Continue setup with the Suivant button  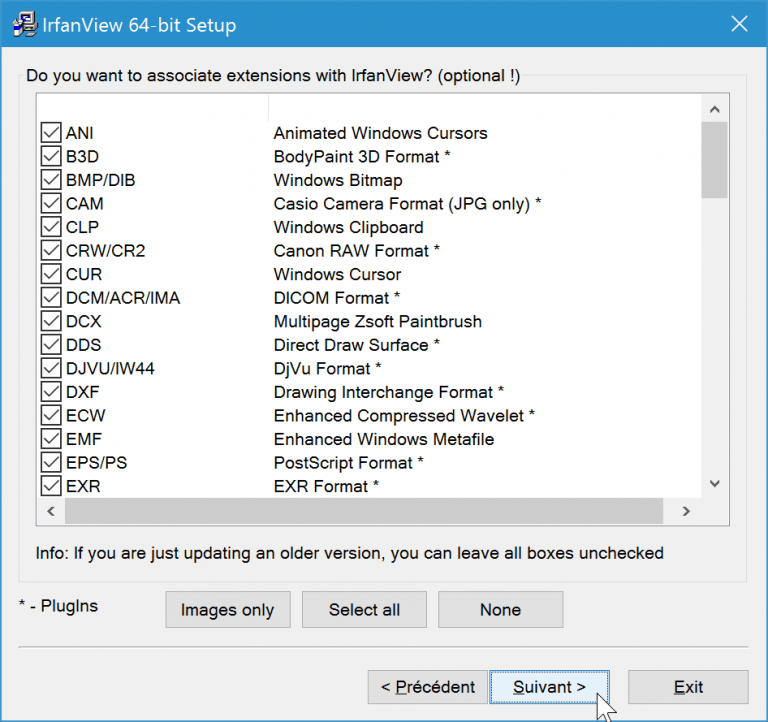(549, 687)
